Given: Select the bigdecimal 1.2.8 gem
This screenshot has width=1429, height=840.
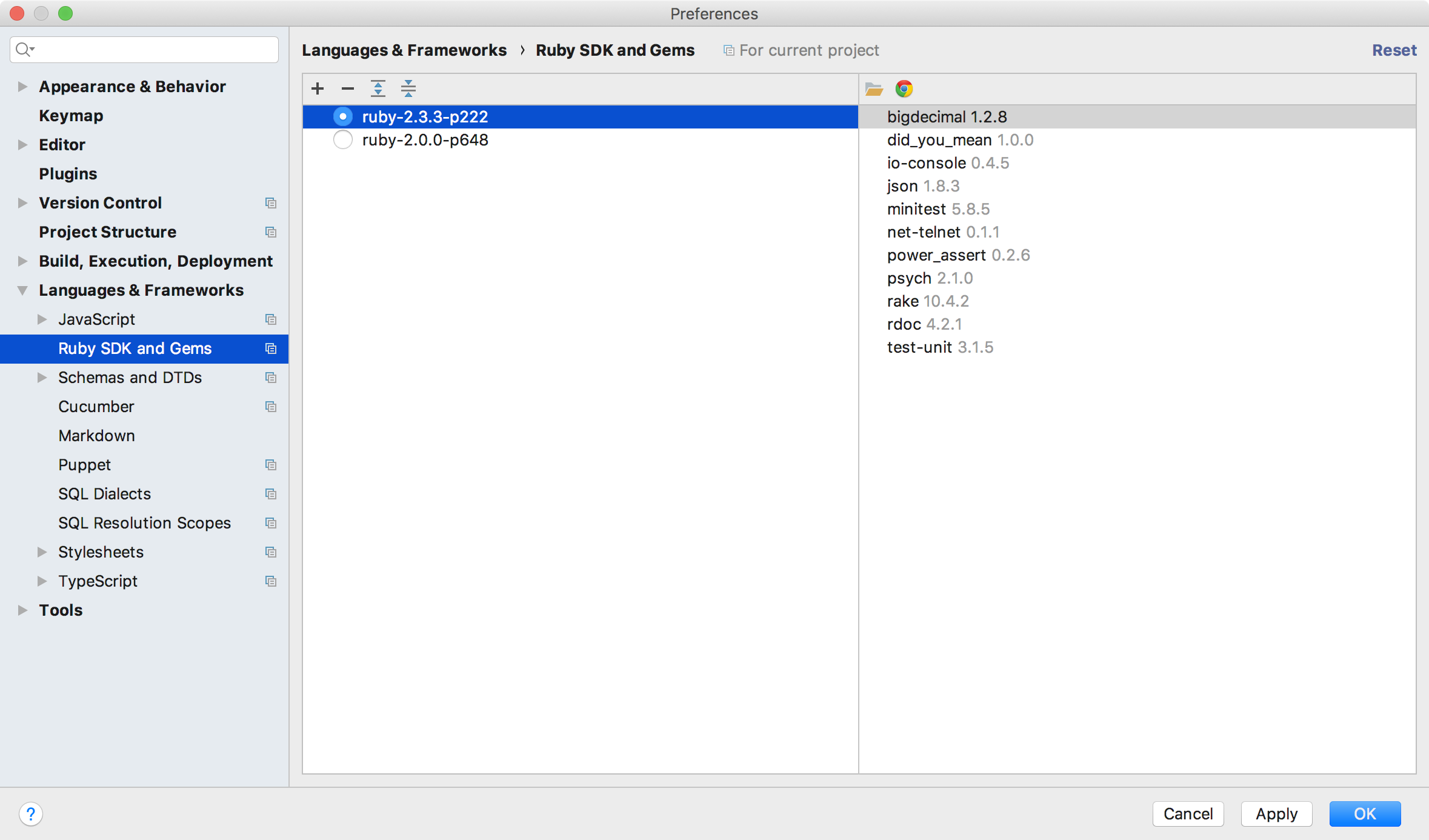Looking at the screenshot, I should [1137, 116].
